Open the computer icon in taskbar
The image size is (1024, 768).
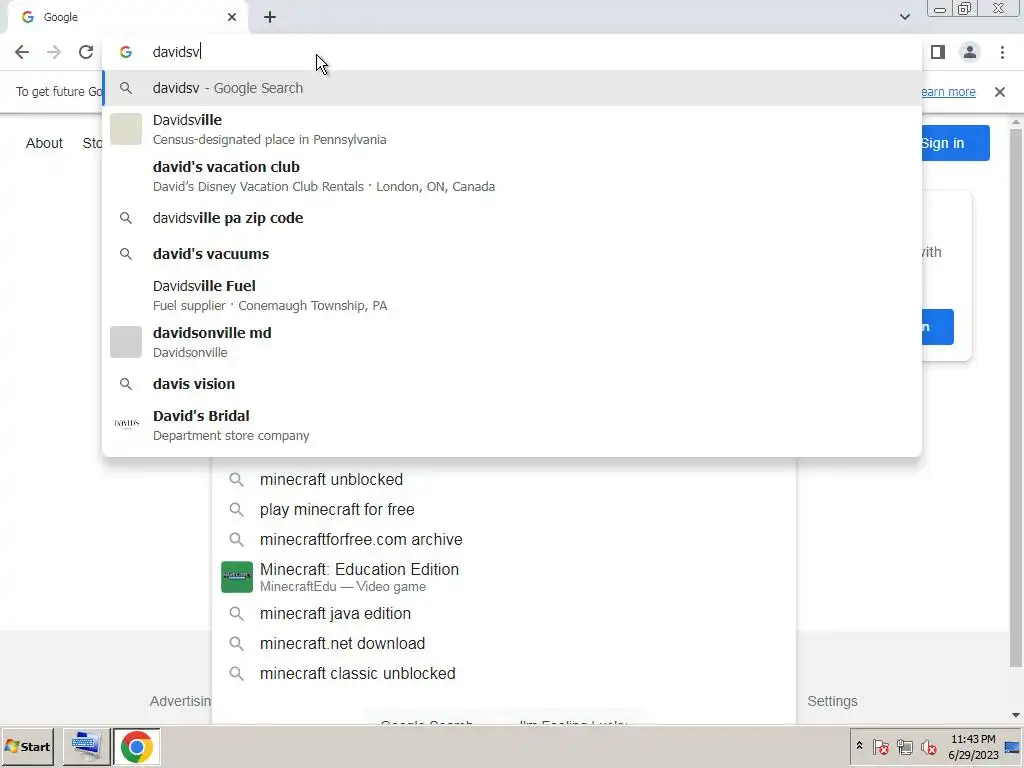point(86,746)
